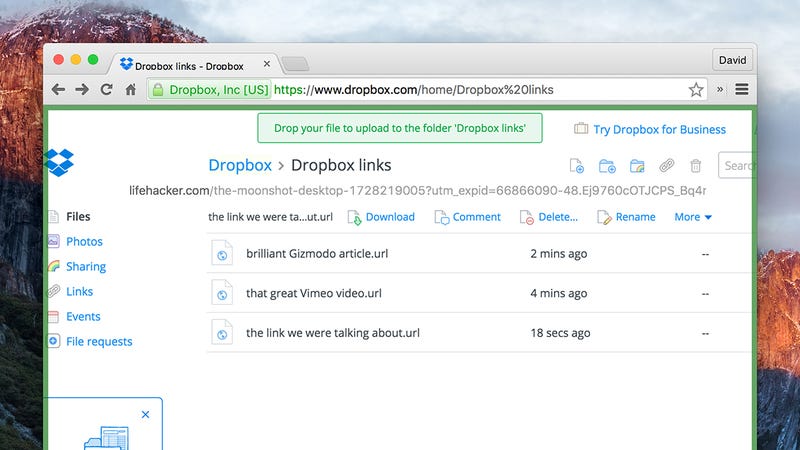Click the '4 mins ago' timestamp
This screenshot has height=450, width=800.
[559, 293]
